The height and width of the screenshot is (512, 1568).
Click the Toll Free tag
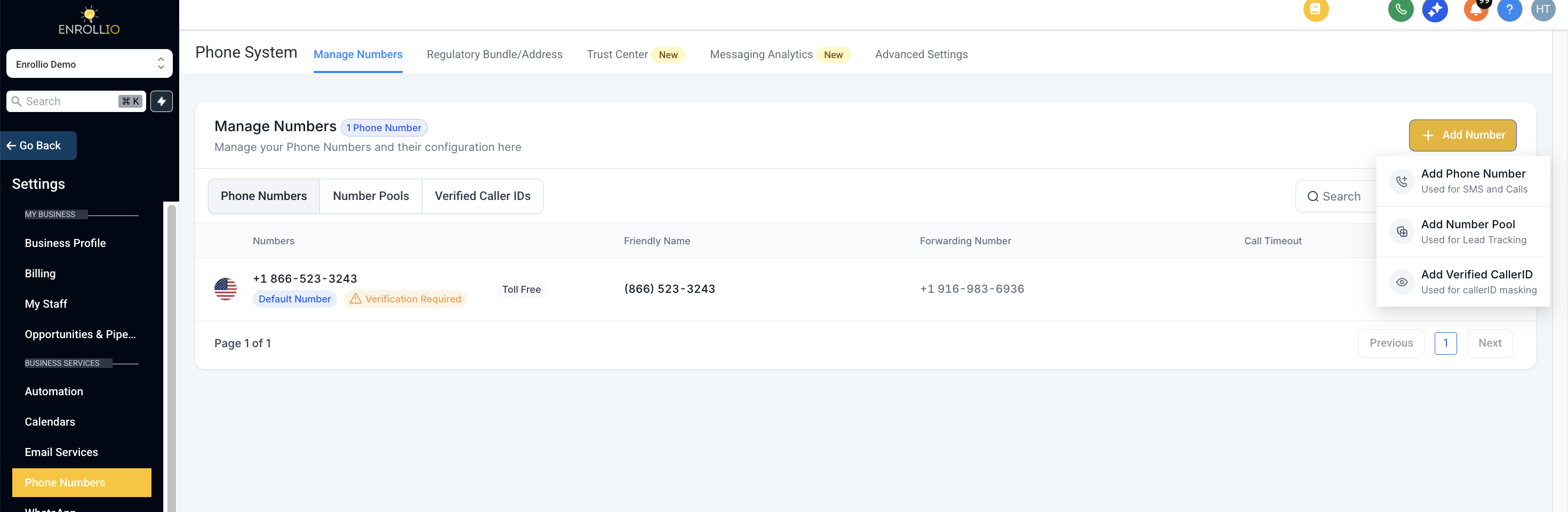pos(521,289)
